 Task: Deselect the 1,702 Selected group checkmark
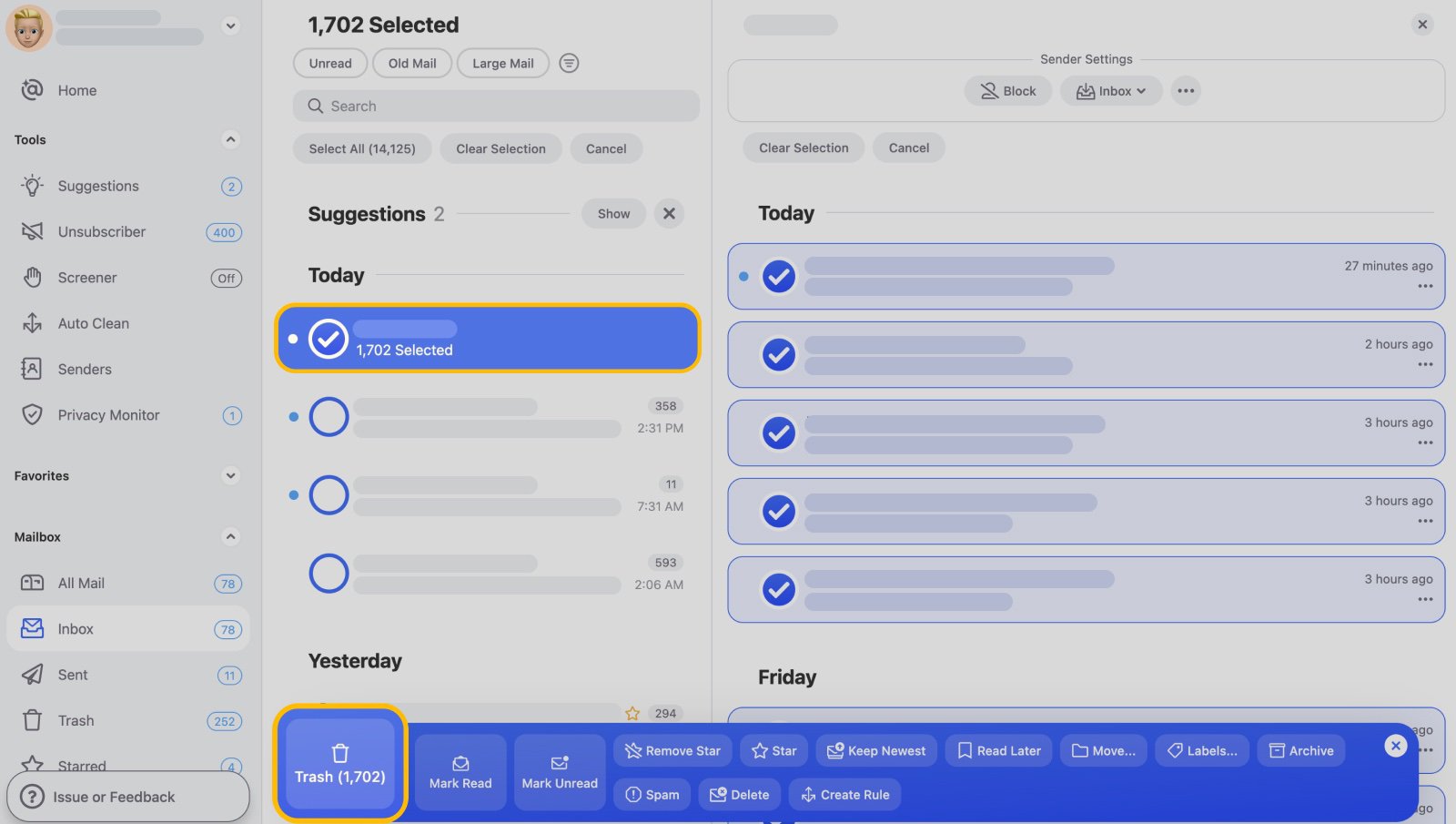pyautogui.click(x=329, y=338)
